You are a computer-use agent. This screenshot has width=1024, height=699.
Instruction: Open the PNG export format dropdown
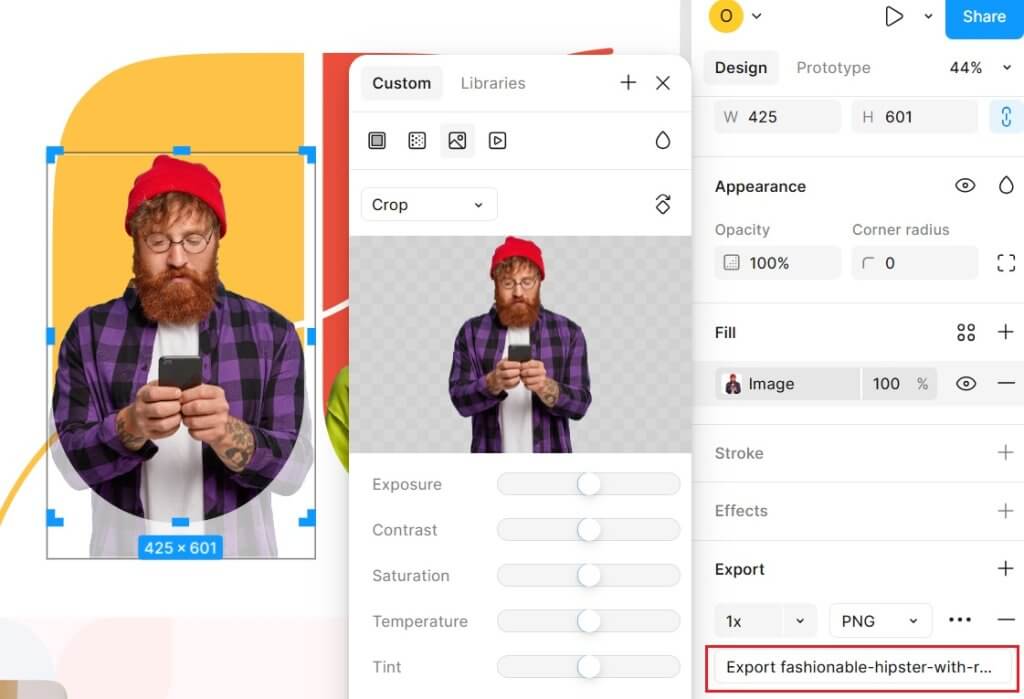tap(880, 621)
